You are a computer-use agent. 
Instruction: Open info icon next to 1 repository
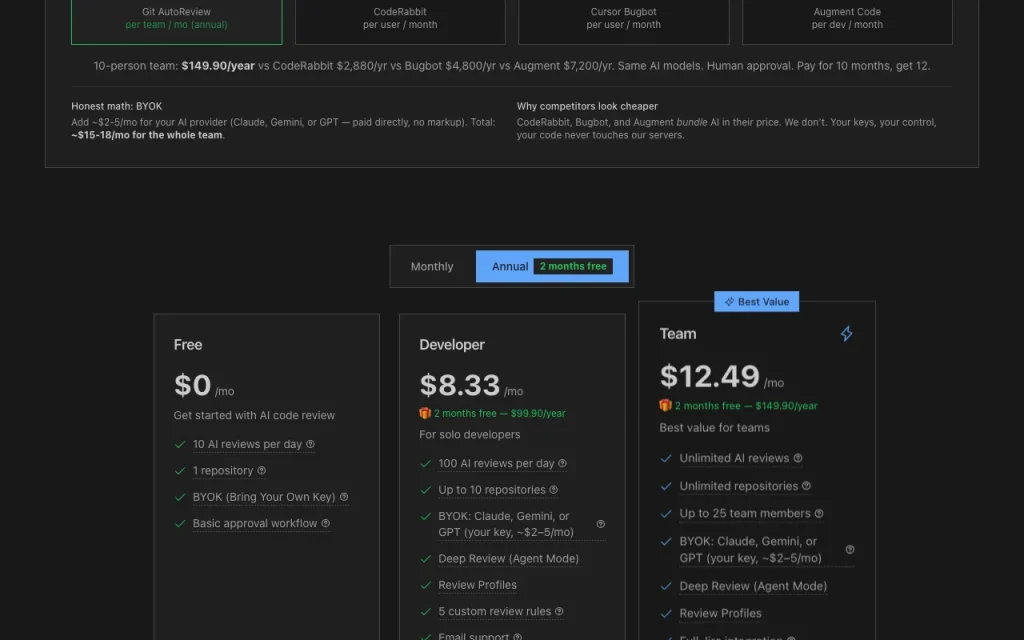(x=261, y=470)
